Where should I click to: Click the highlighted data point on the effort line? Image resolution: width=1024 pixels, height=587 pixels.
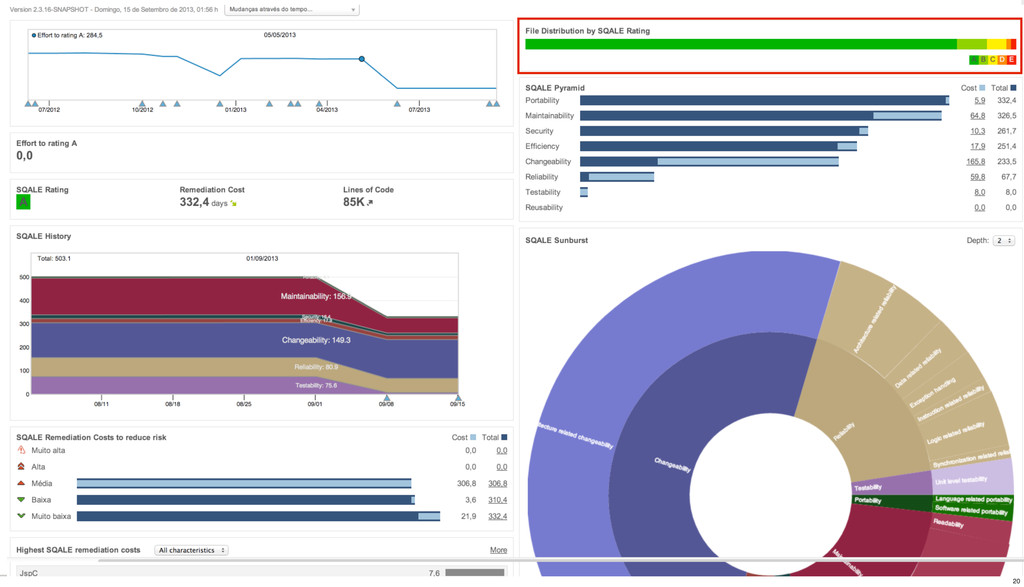click(x=362, y=59)
